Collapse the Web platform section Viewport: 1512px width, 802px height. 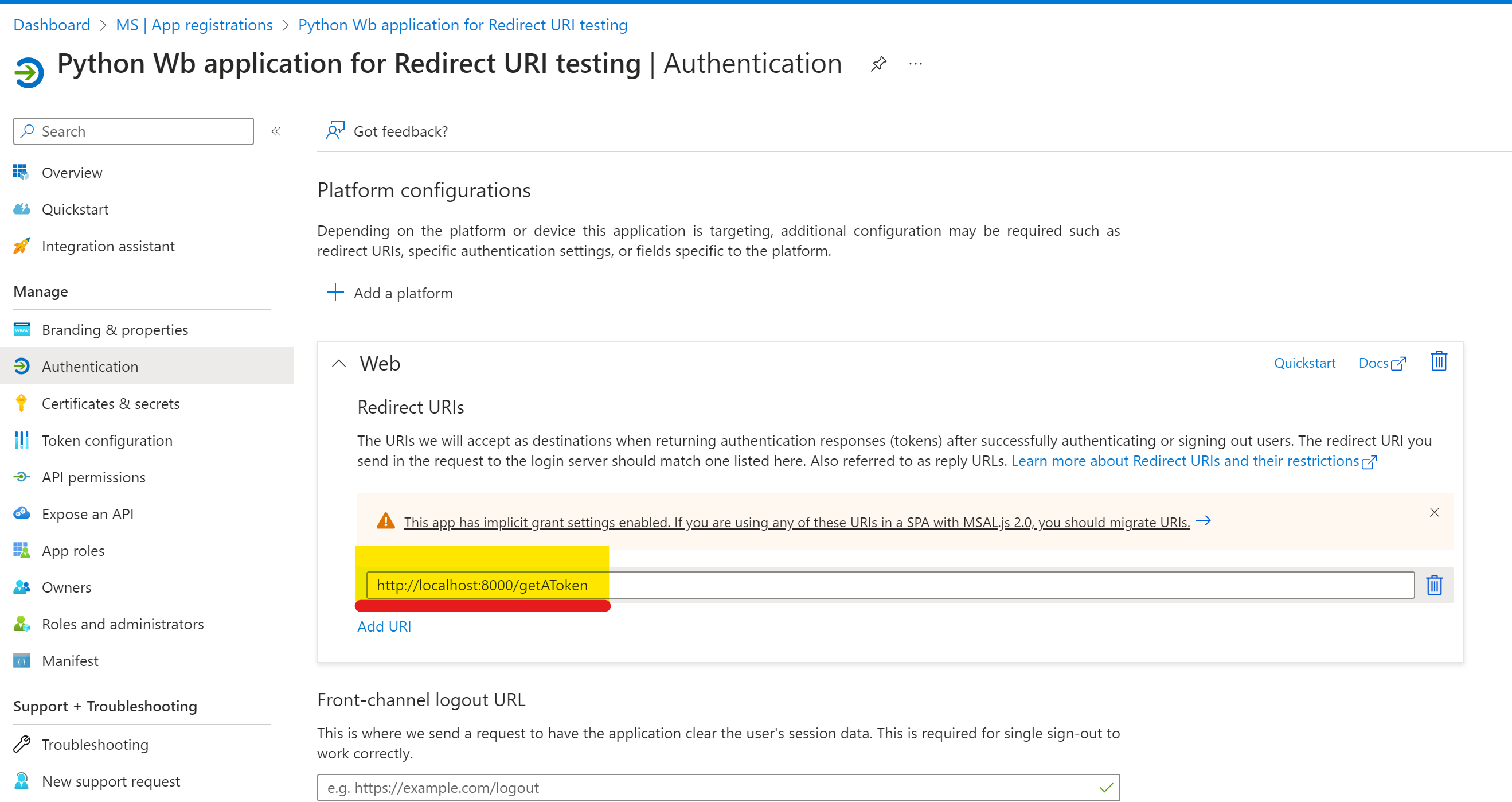pos(339,364)
